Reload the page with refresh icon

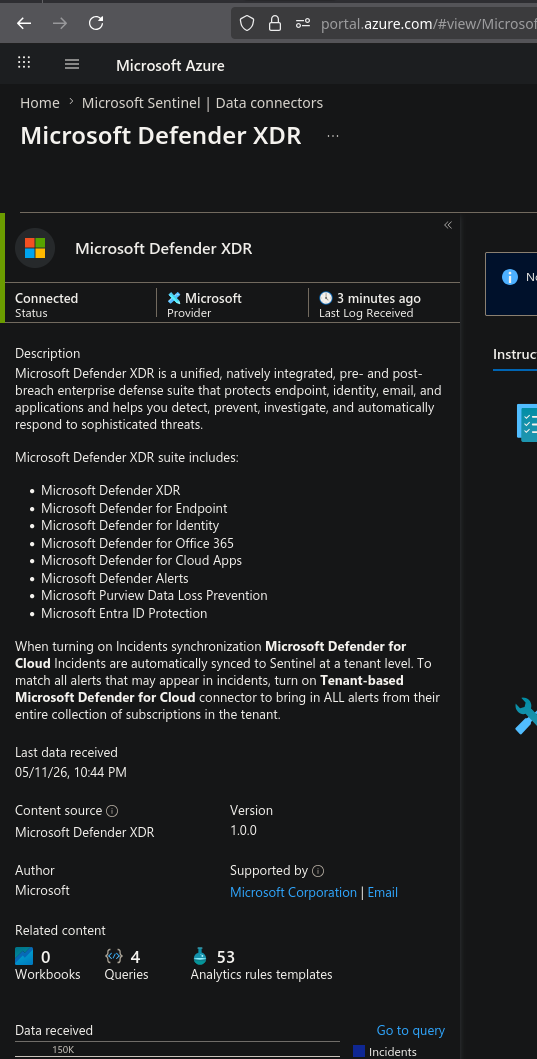click(97, 24)
